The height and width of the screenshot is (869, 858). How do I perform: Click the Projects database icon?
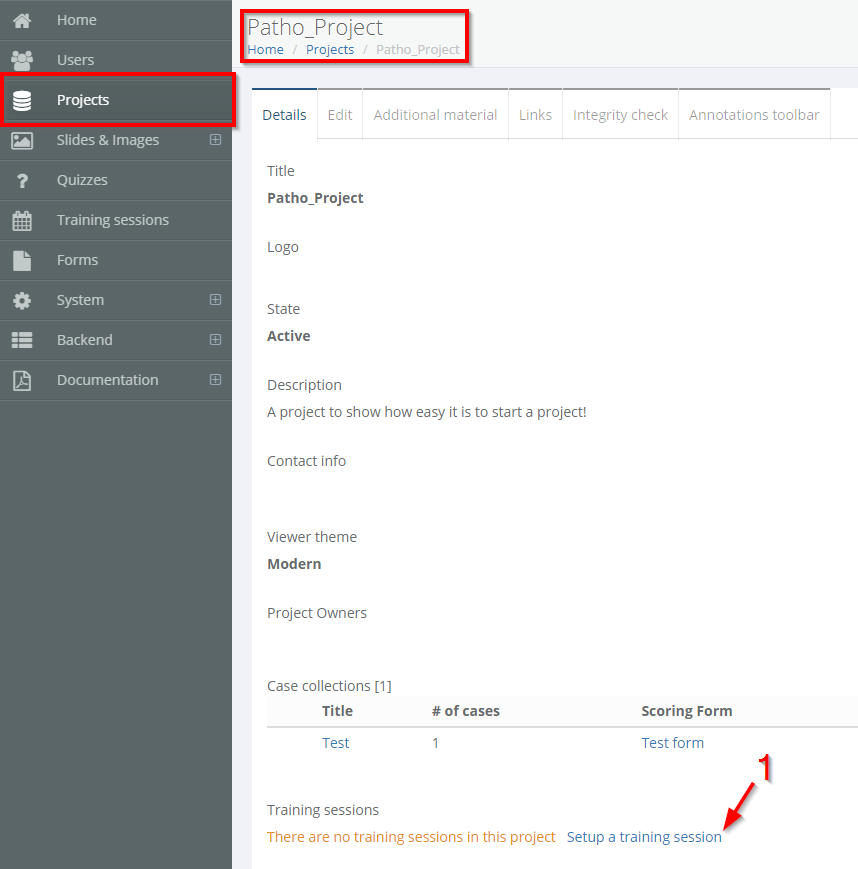tap(21, 100)
